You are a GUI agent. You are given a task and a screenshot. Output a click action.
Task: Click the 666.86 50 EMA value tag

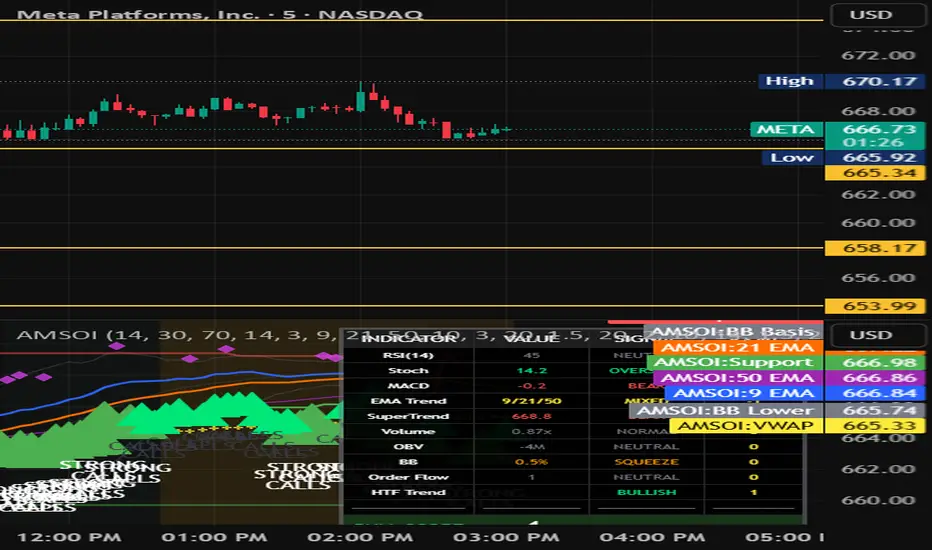pos(875,378)
